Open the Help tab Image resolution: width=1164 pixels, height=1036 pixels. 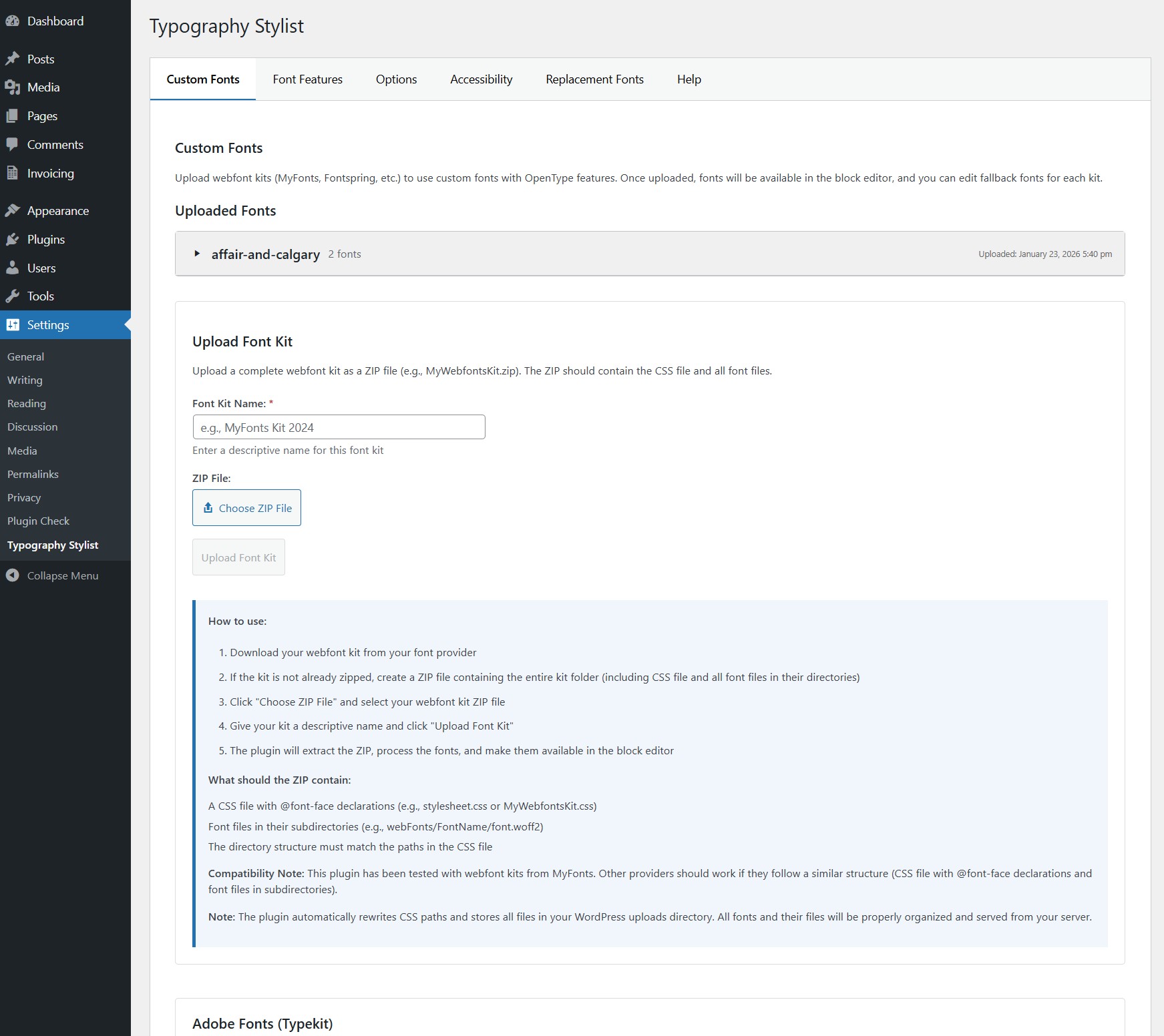click(x=689, y=79)
